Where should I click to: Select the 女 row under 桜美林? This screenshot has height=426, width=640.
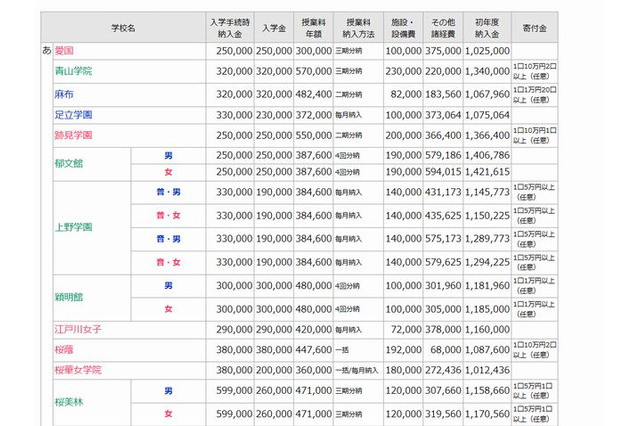tap(168, 414)
